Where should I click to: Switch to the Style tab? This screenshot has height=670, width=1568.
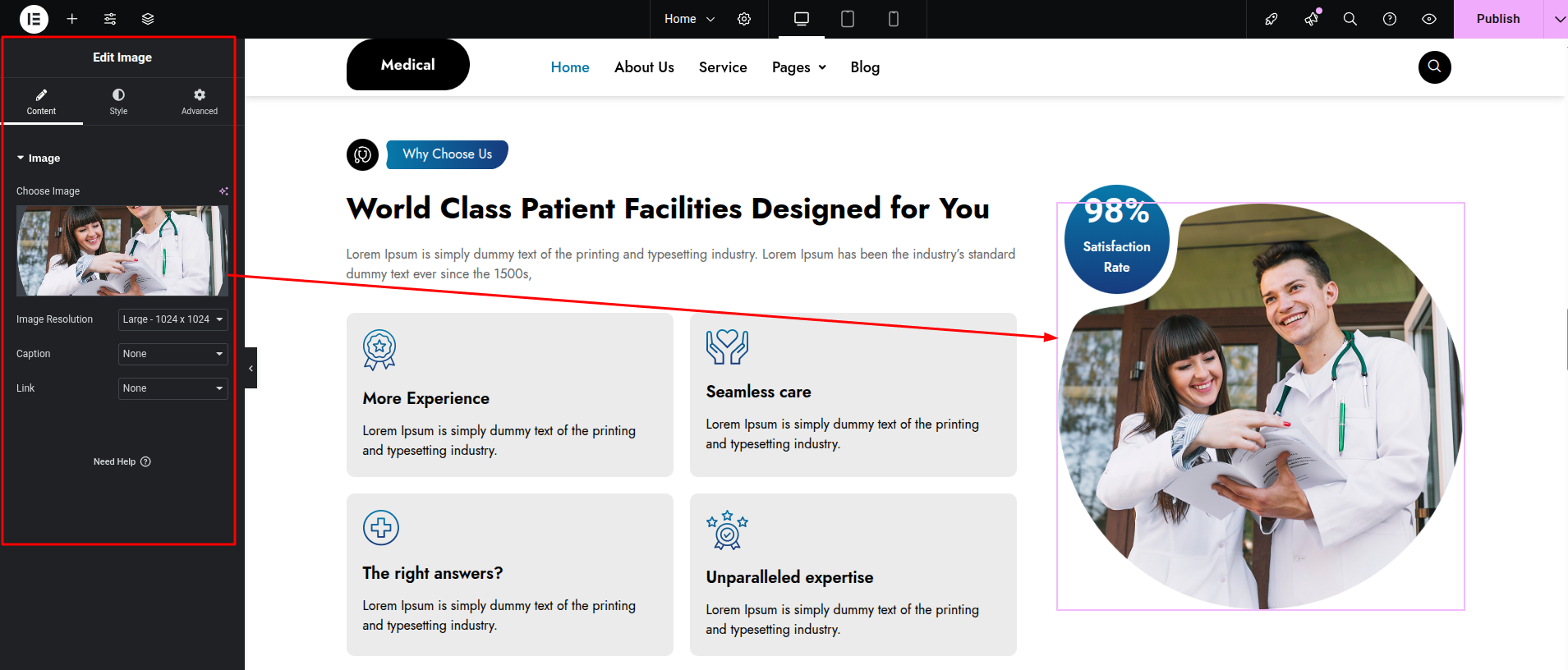pyautogui.click(x=118, y=102)
